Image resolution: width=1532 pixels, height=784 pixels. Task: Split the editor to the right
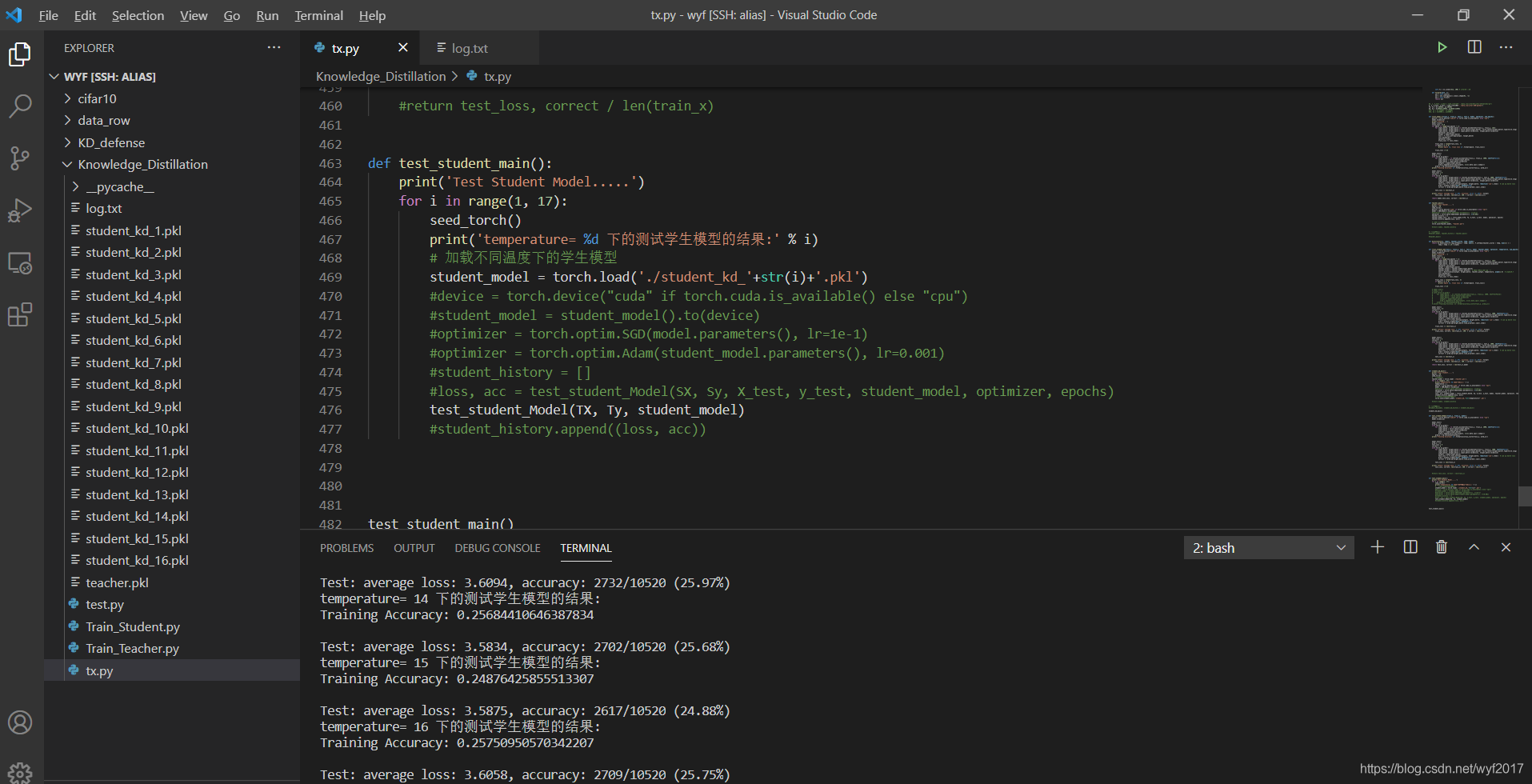[x=1474, y=47]
